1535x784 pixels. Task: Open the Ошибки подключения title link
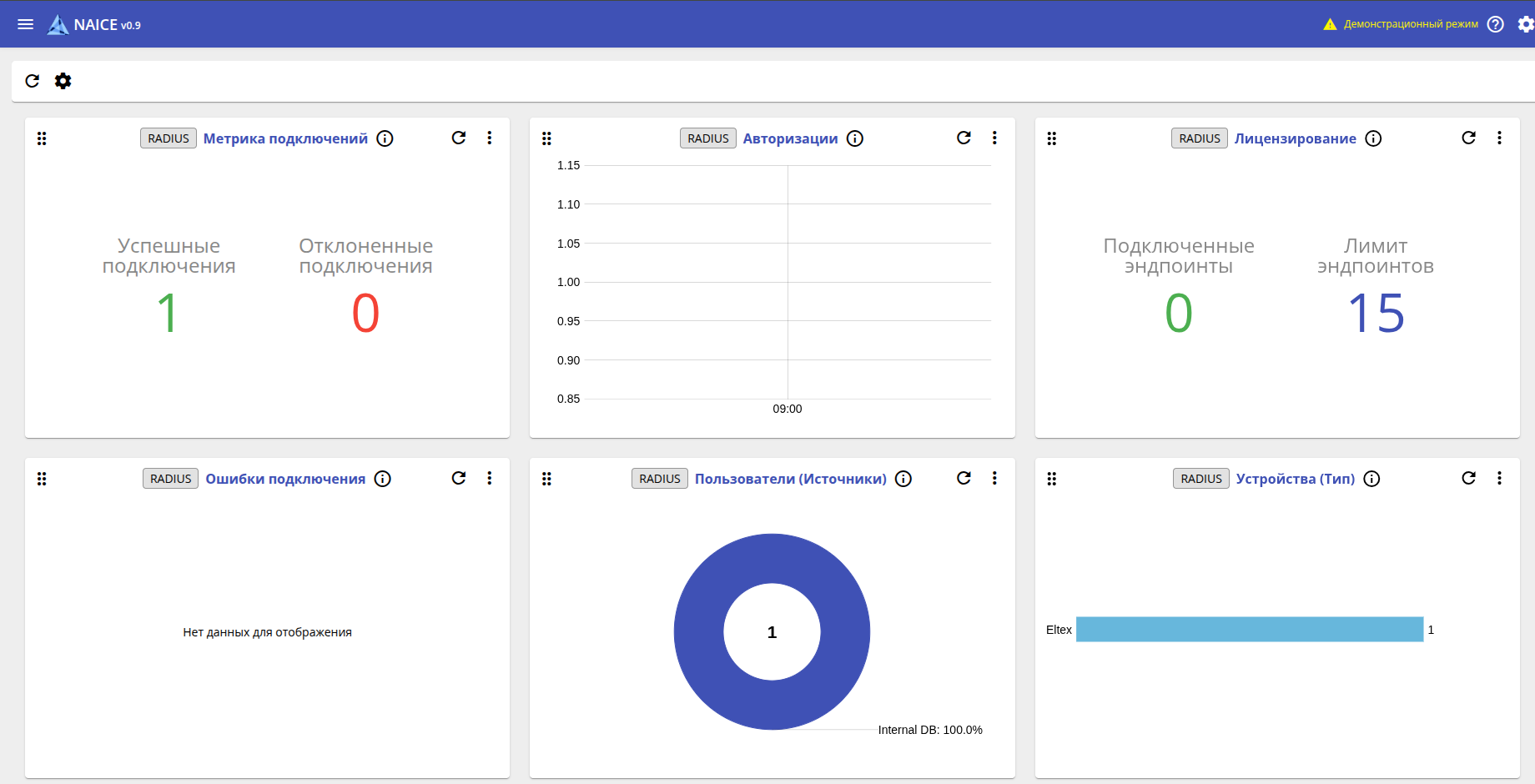pyautogui.click(x=285, y=479)
